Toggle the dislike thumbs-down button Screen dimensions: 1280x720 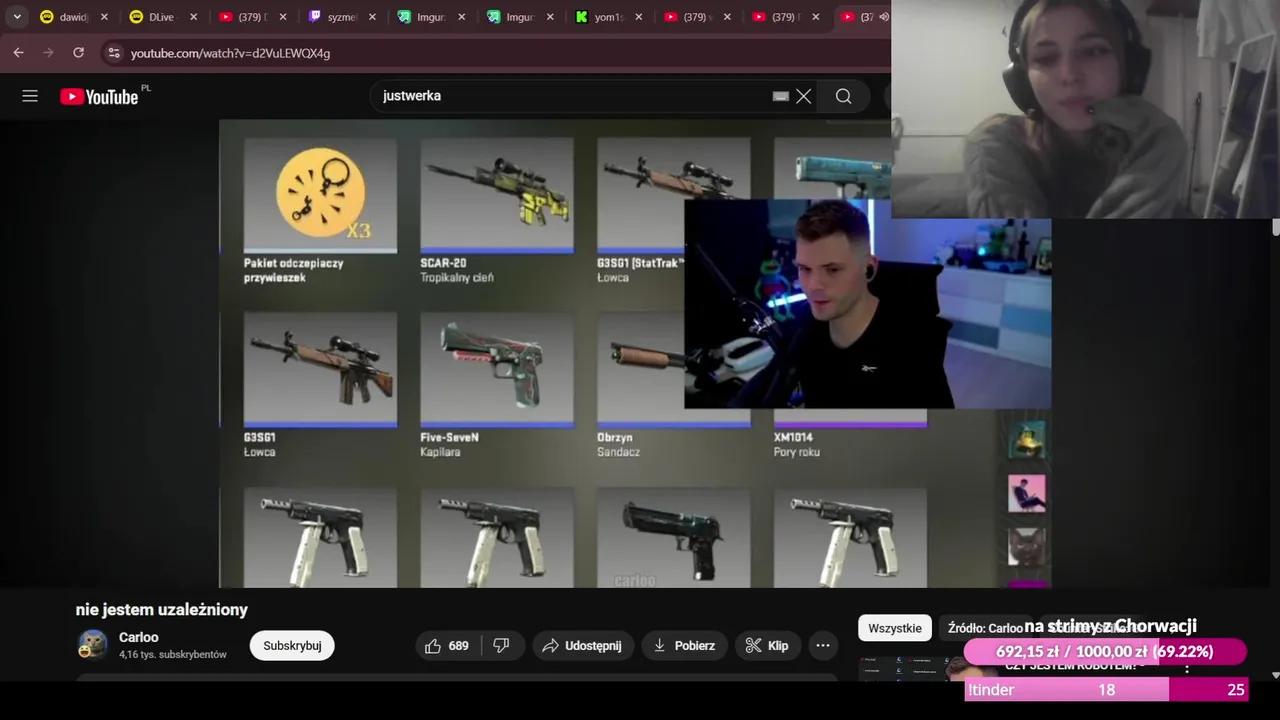(x=502, y=646)
